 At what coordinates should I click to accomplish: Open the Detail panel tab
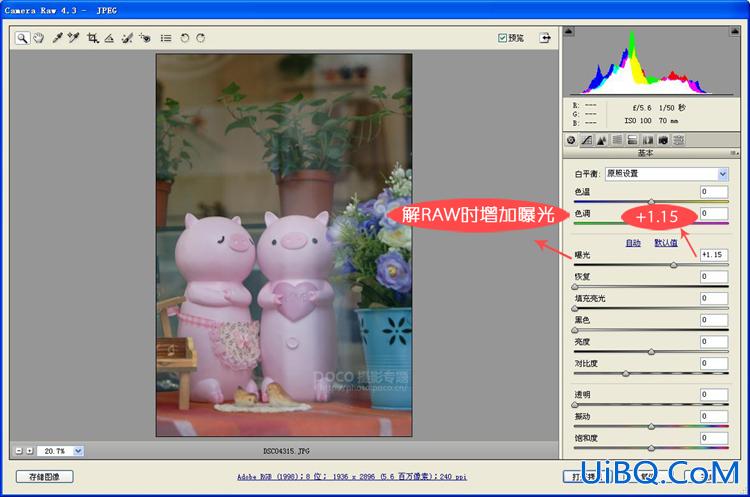coord(602,140)
